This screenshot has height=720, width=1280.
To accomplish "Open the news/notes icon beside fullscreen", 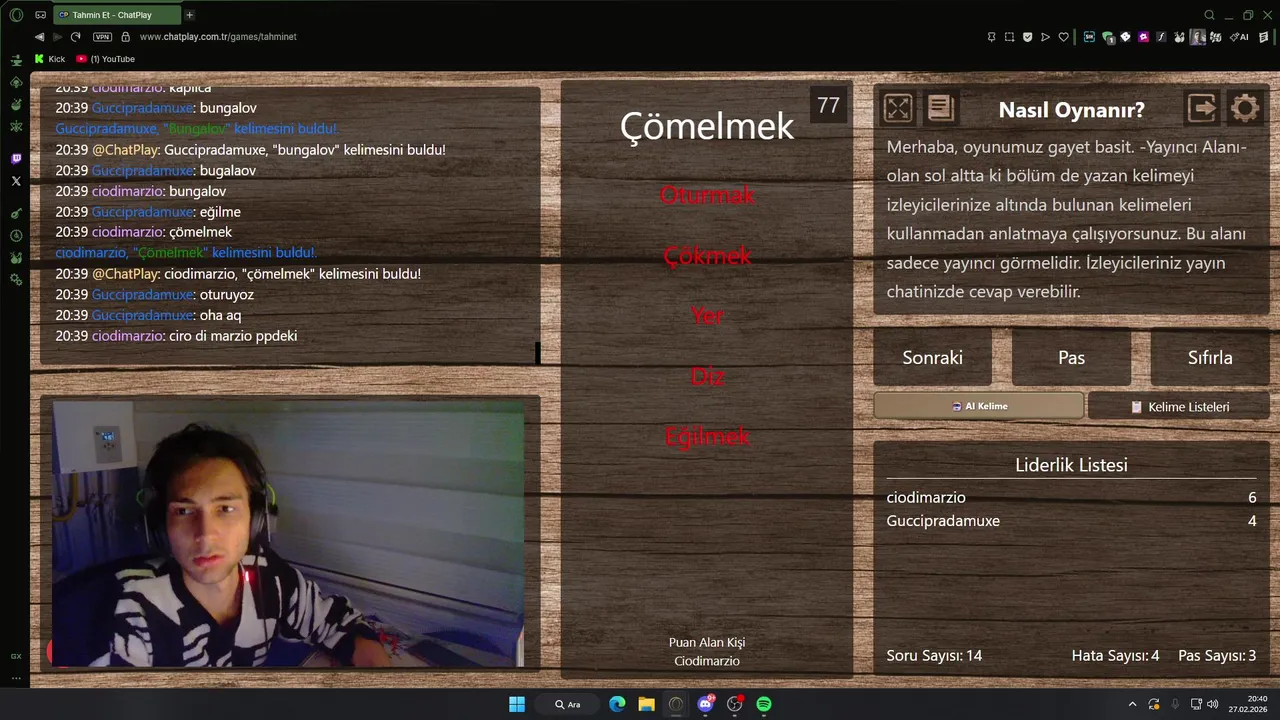I will (941, 108).
